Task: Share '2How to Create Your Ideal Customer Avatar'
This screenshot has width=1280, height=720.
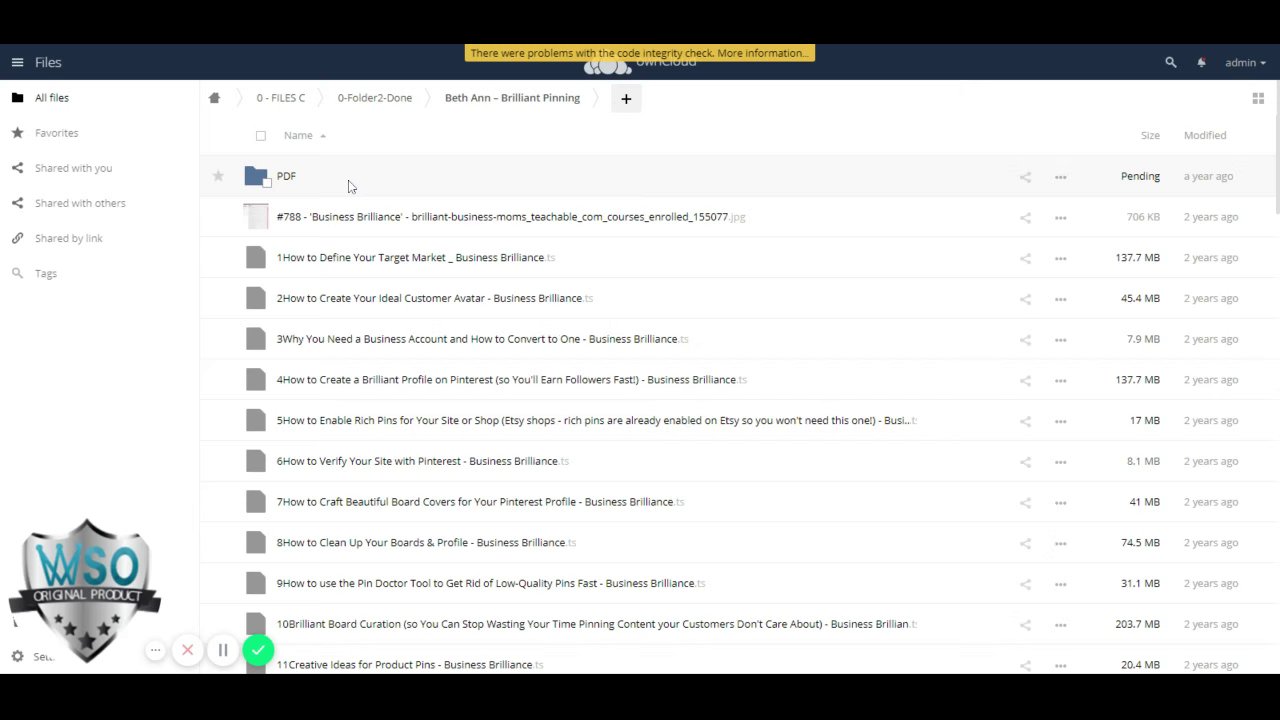Action: (x=1025, y=299)
